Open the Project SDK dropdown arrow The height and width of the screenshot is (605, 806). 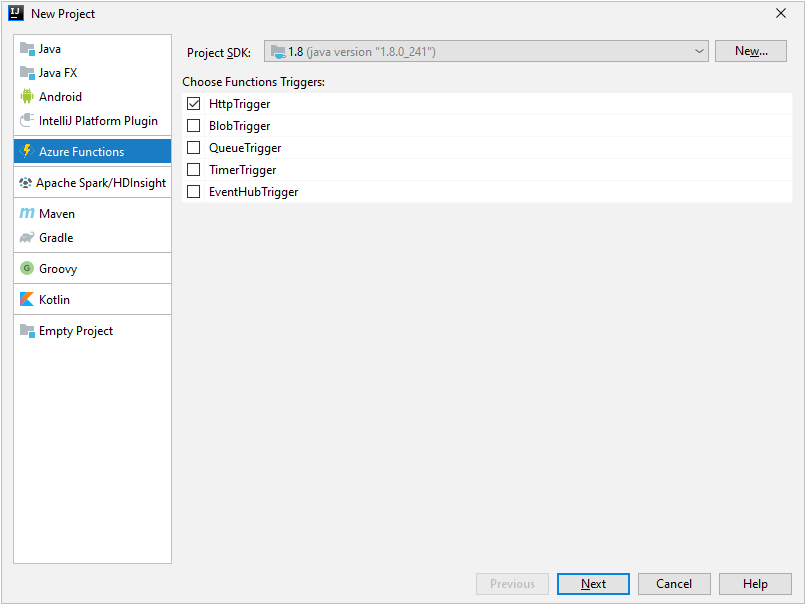(699, 51)
